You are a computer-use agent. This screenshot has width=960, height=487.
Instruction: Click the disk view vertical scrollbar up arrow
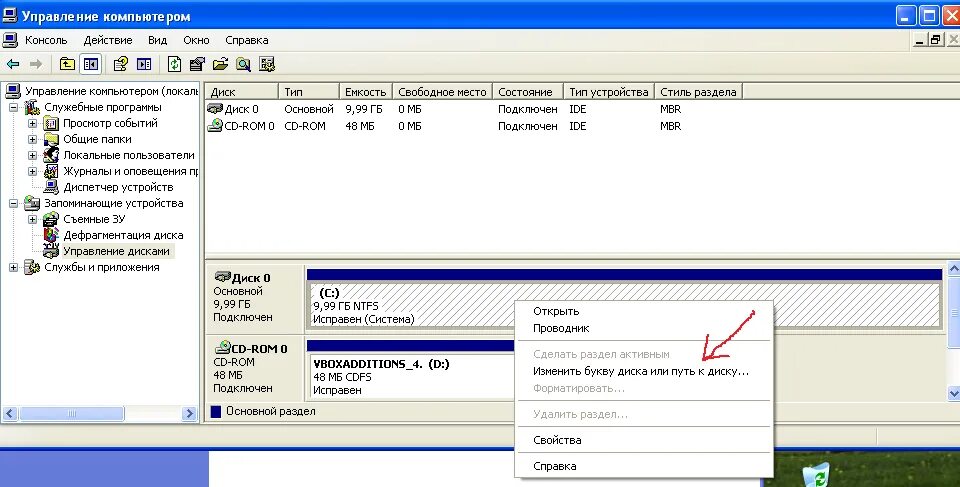pyautogui.click(x=953, y=268)
